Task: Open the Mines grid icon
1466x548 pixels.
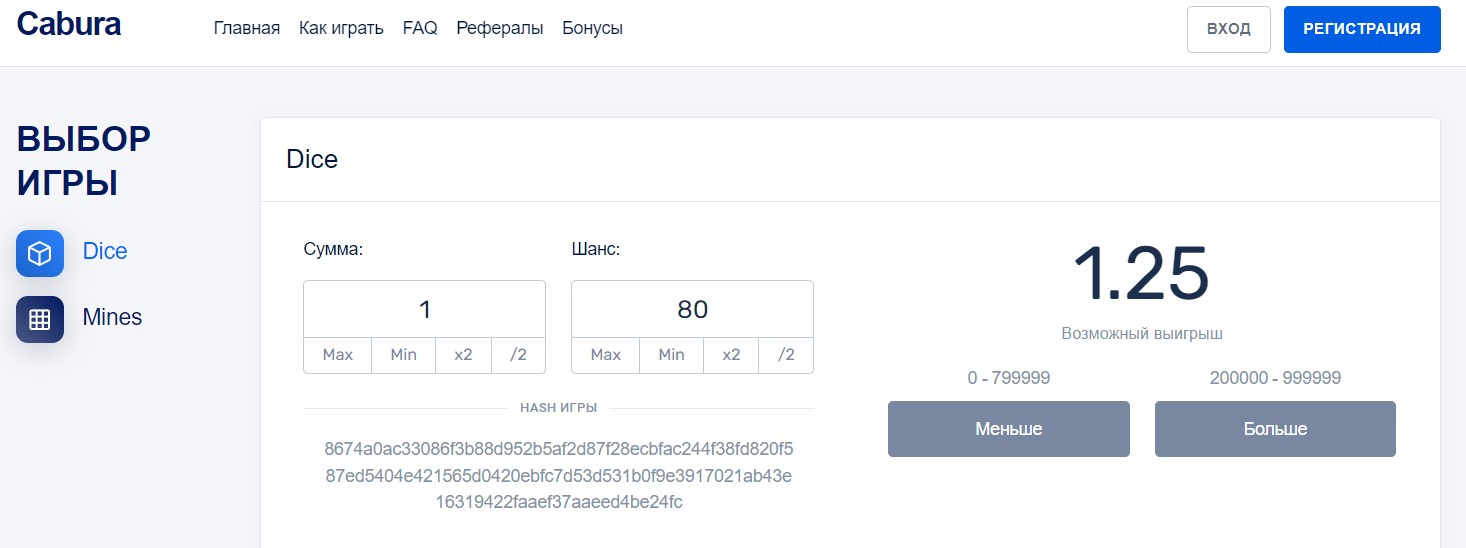Action: coord(40,319)
